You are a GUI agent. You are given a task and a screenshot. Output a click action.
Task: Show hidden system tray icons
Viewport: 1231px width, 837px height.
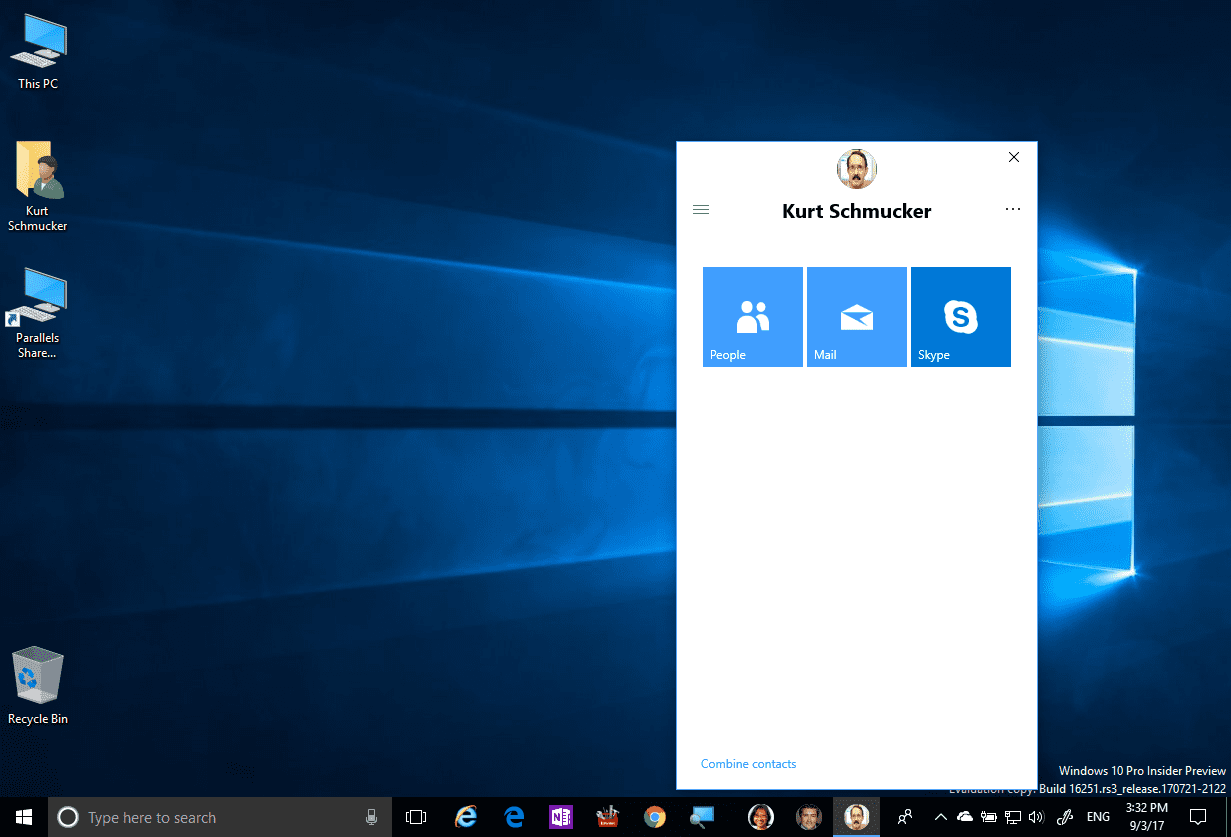coord(940,817)
